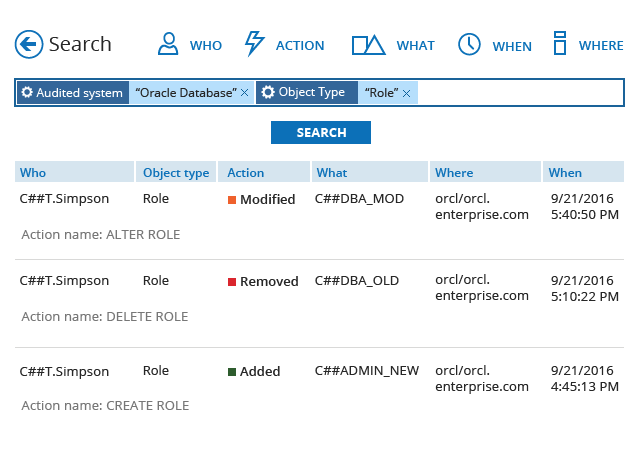This screenshot has height=450, width=640.
Task: Remove the "Role" filter tag
Action: pyautogui.click(x=408, y=93)
